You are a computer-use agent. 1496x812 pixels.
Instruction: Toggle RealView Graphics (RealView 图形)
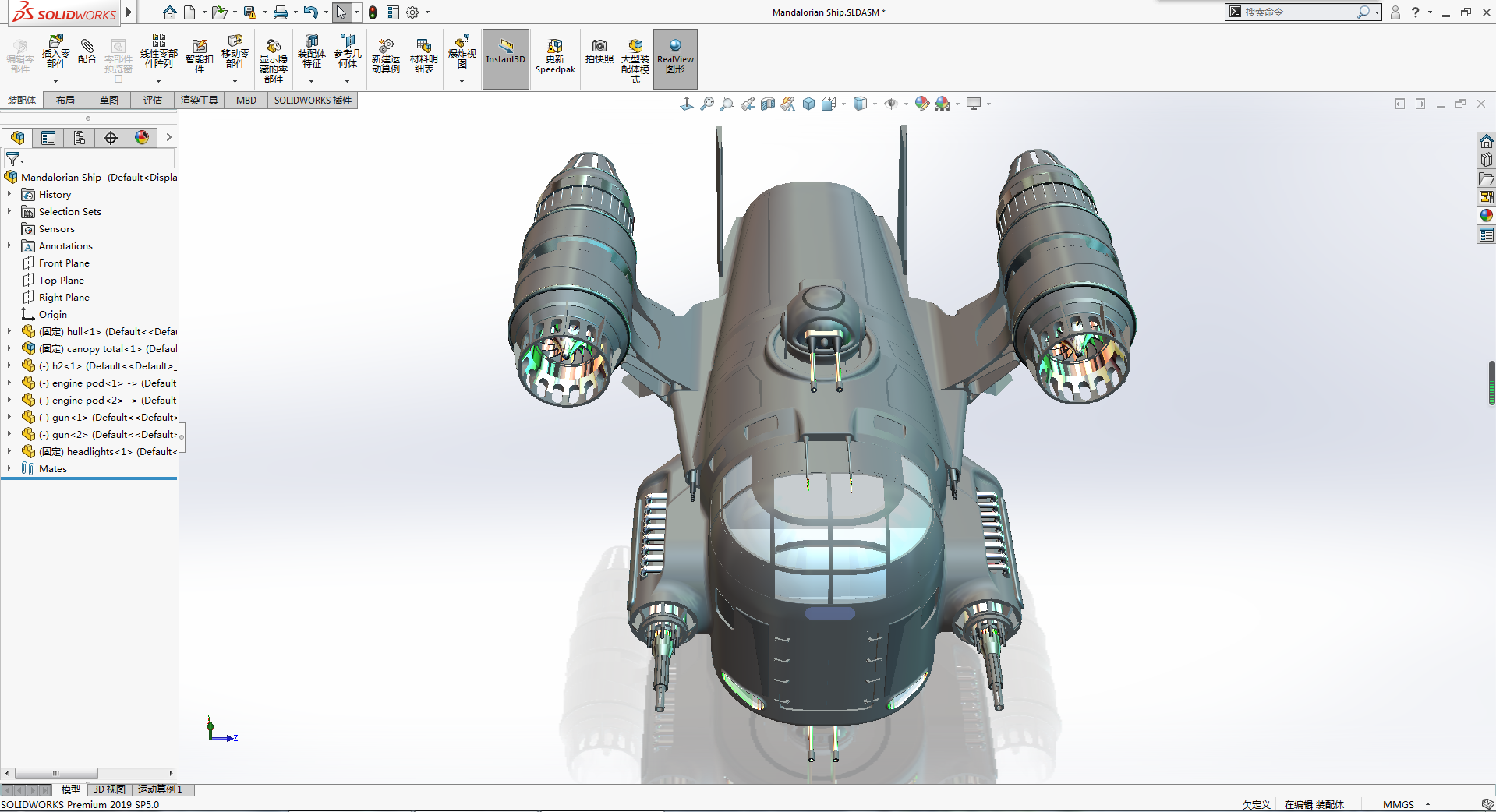(x=675, y=59)
